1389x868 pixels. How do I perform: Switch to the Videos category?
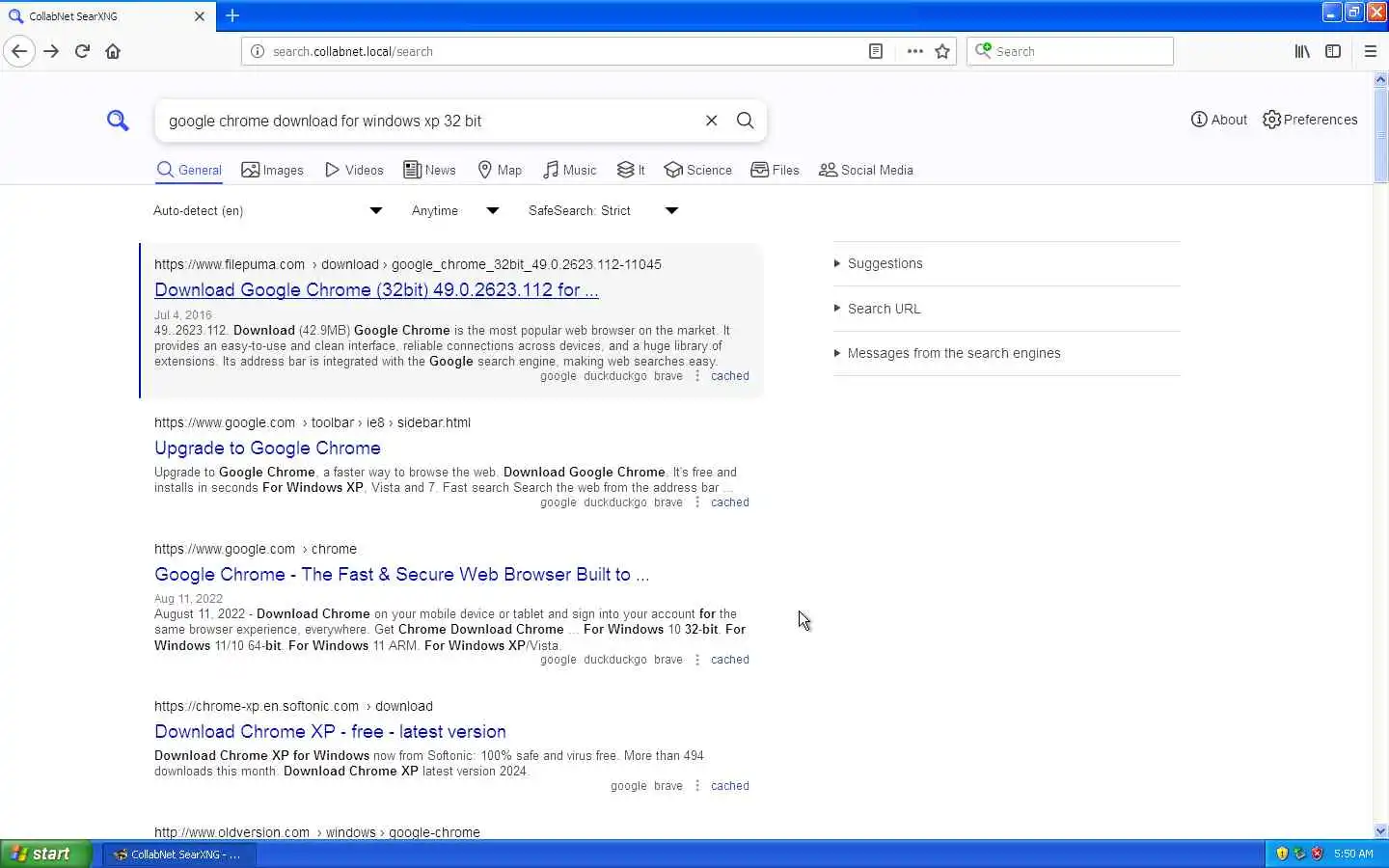coord(354,170)
